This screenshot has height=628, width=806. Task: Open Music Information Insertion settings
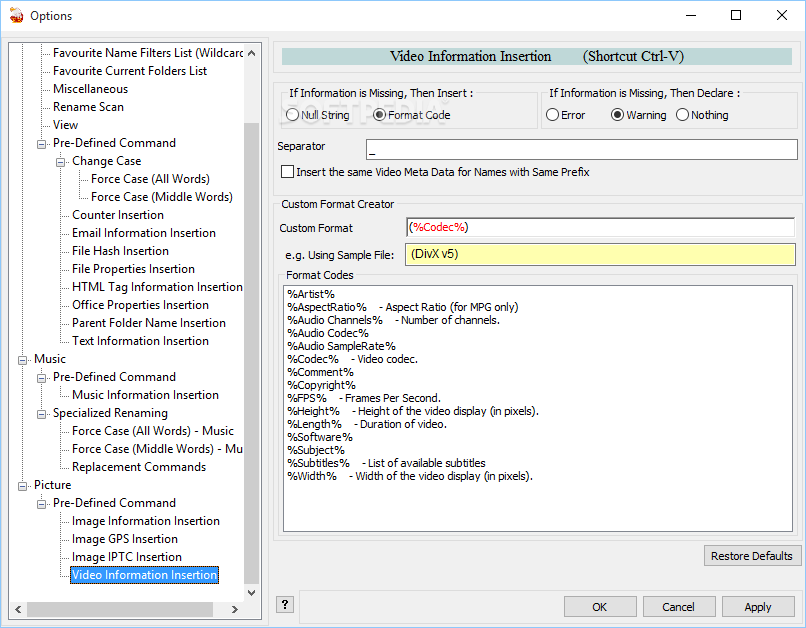(x=145, y=395)
